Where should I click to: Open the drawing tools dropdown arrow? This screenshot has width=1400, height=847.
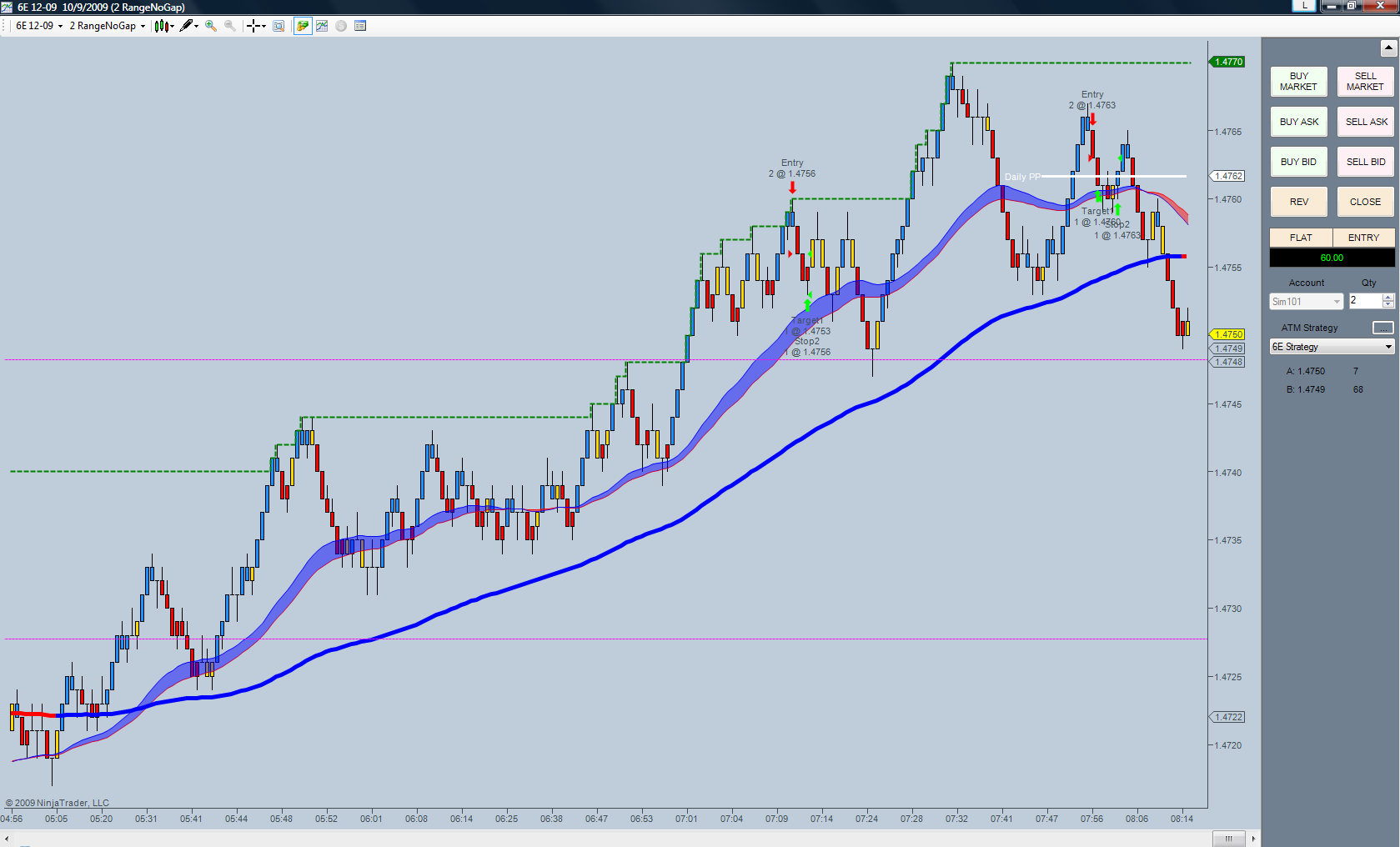click(197, 26)
